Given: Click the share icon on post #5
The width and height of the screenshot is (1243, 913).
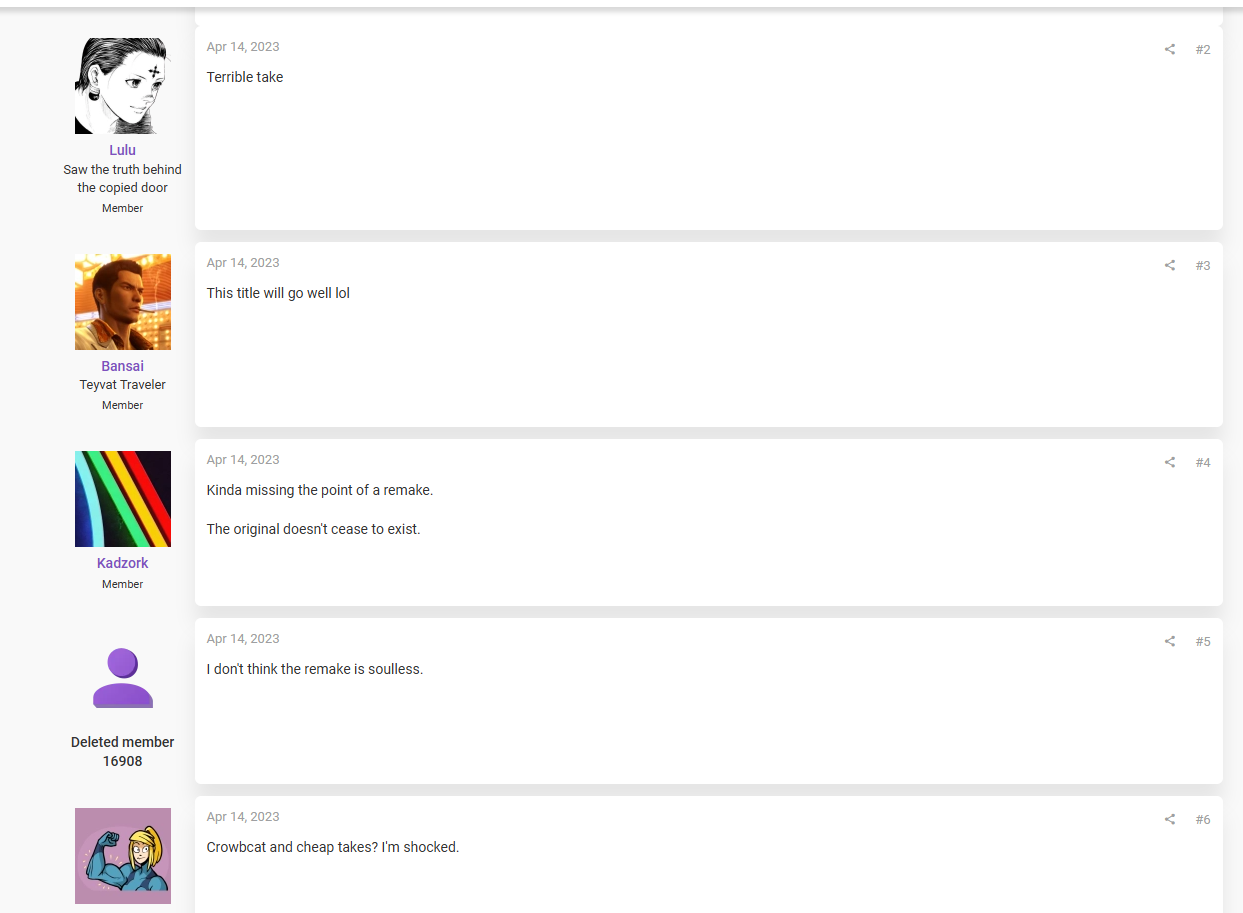Looking at the screenshot, I should pos(1169,641).
